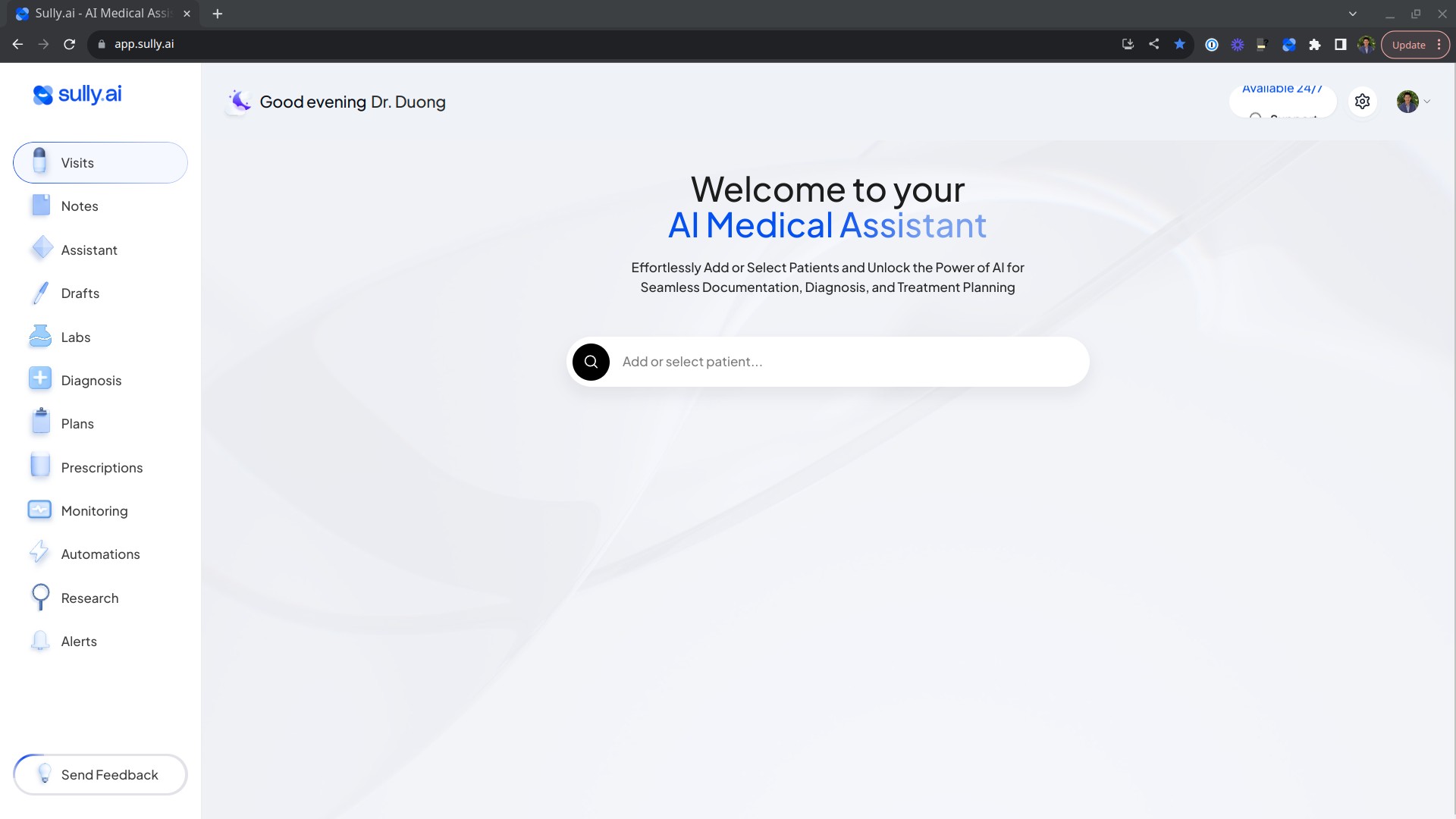Screen dimensions: 1456x819
Task: Open Assistant from the sidebar
Action: tap(89, 250)
